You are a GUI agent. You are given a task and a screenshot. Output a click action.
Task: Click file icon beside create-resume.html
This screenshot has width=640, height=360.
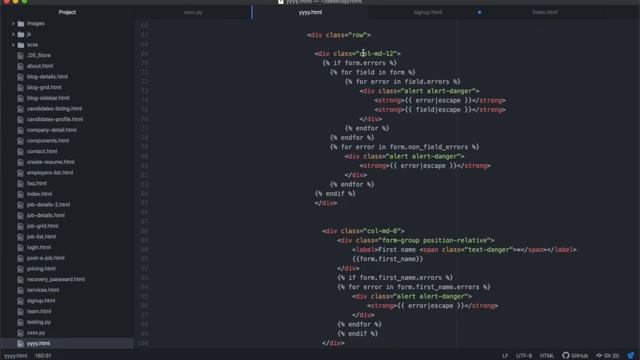point(20,162)
